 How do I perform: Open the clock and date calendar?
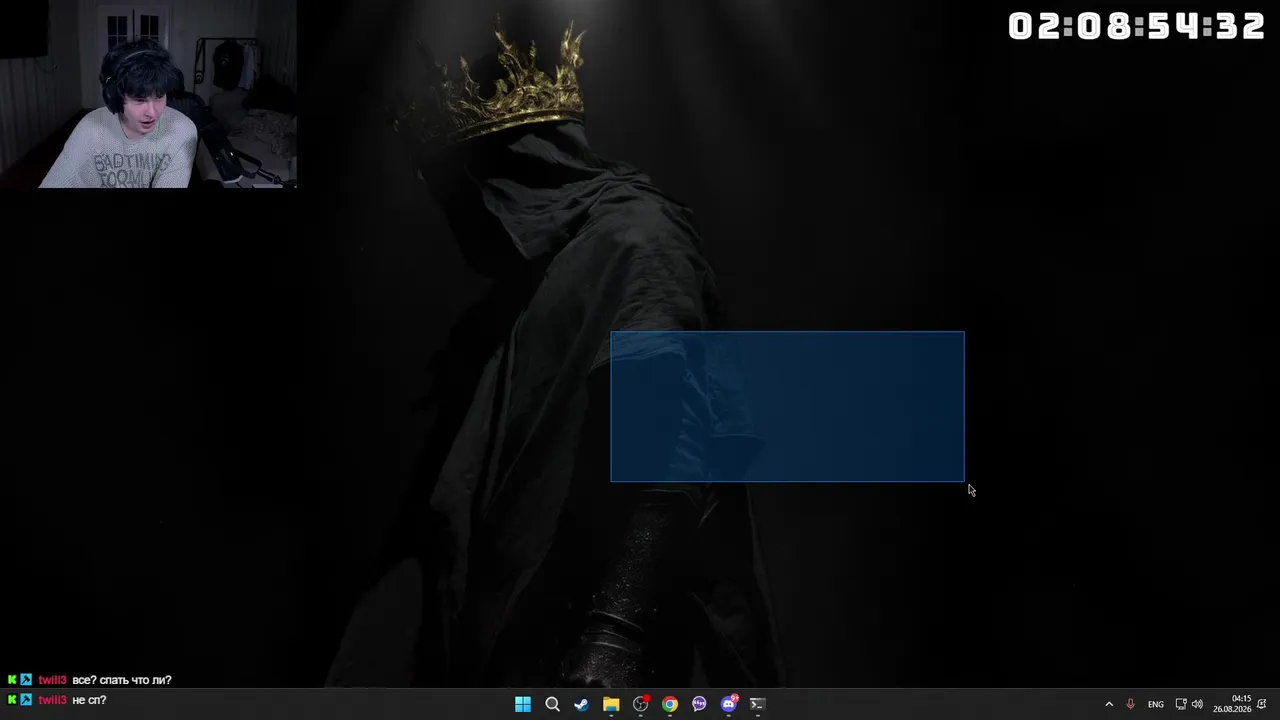(1233, 704)
